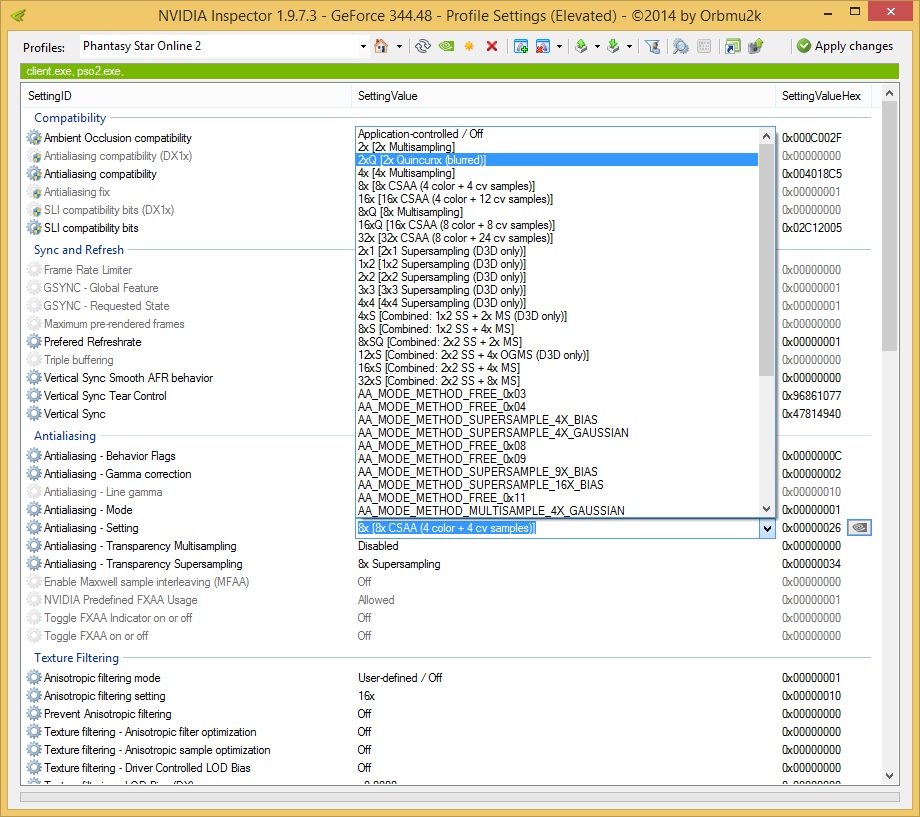Click the SettingValue column header

point(563,96)
